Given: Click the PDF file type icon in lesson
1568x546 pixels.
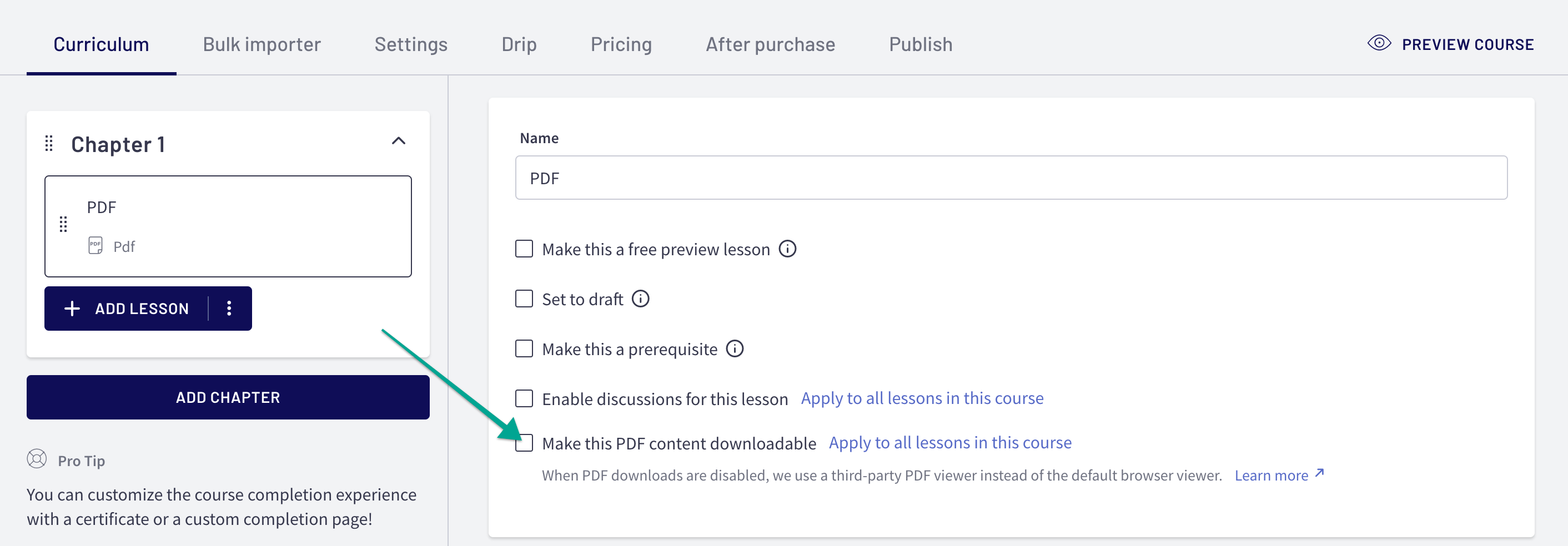Looking at the screenshot, I should coord(96,246).
